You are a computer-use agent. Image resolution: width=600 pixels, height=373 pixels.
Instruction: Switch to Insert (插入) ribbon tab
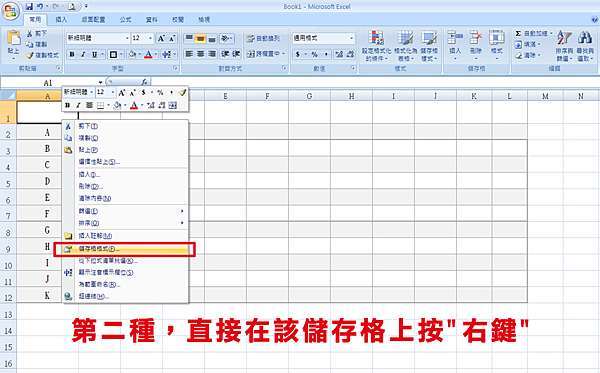pos(61,19)
